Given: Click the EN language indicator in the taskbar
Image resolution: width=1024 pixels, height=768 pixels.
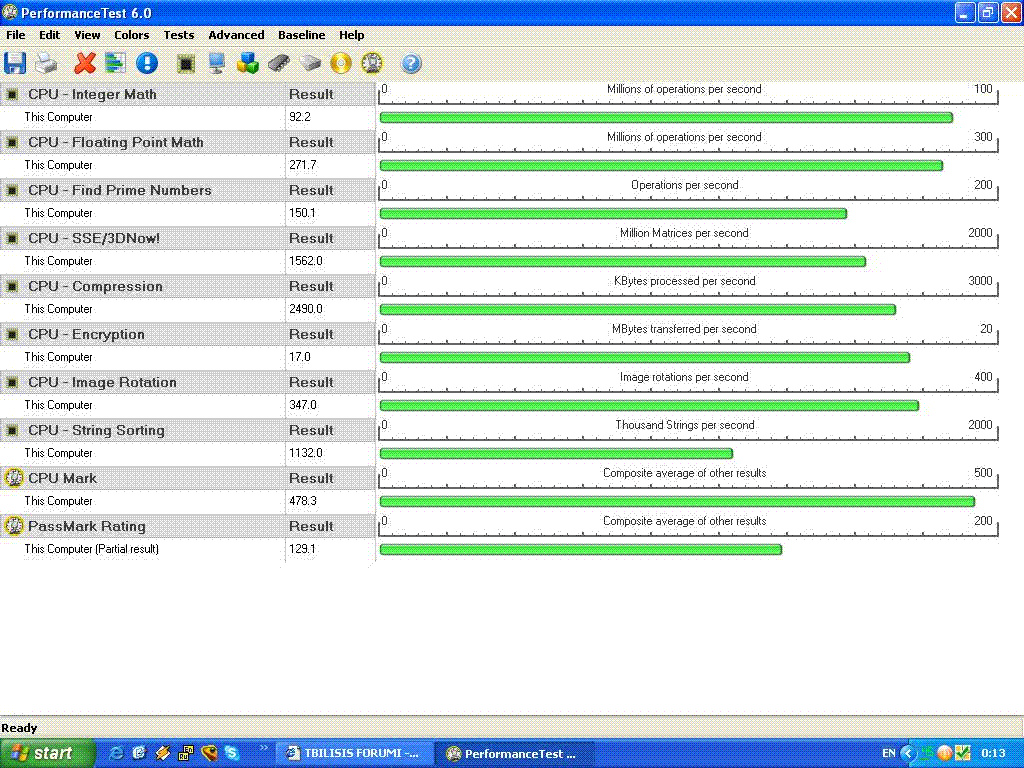Looking at the screenshot, I should tap(888, 753).
